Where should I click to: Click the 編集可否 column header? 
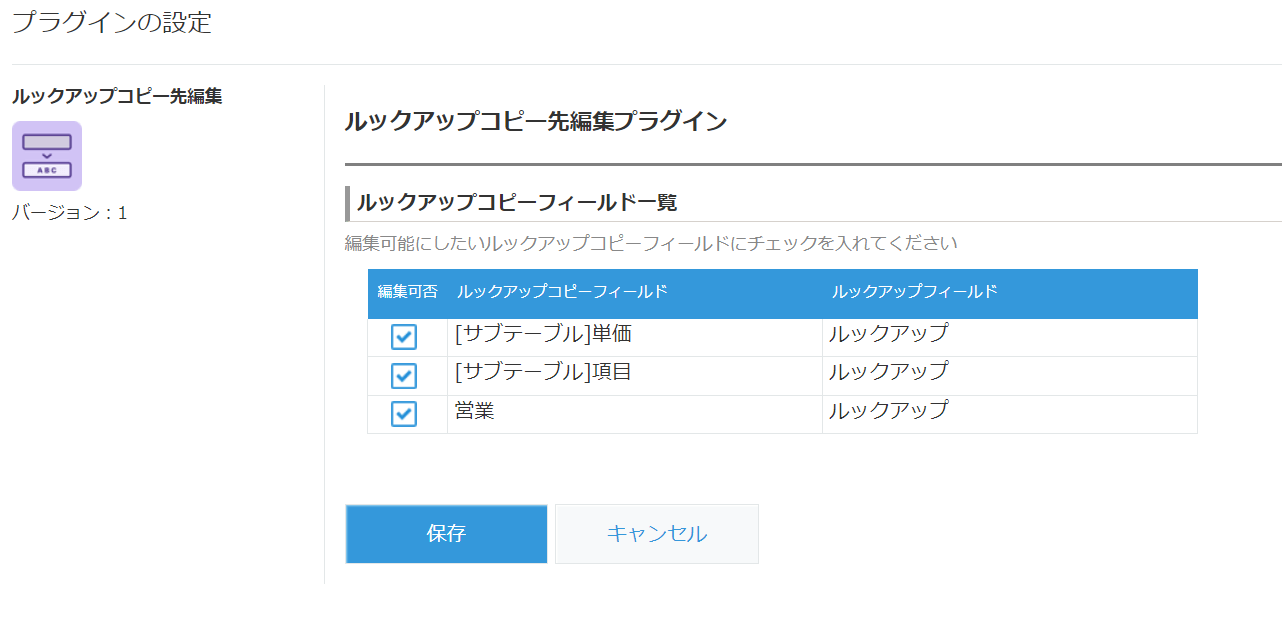(x=407, y=292)
